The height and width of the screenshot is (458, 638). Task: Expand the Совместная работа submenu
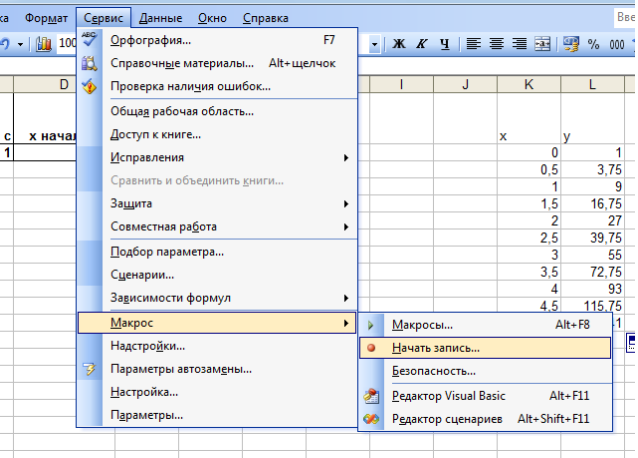[346, 227]
